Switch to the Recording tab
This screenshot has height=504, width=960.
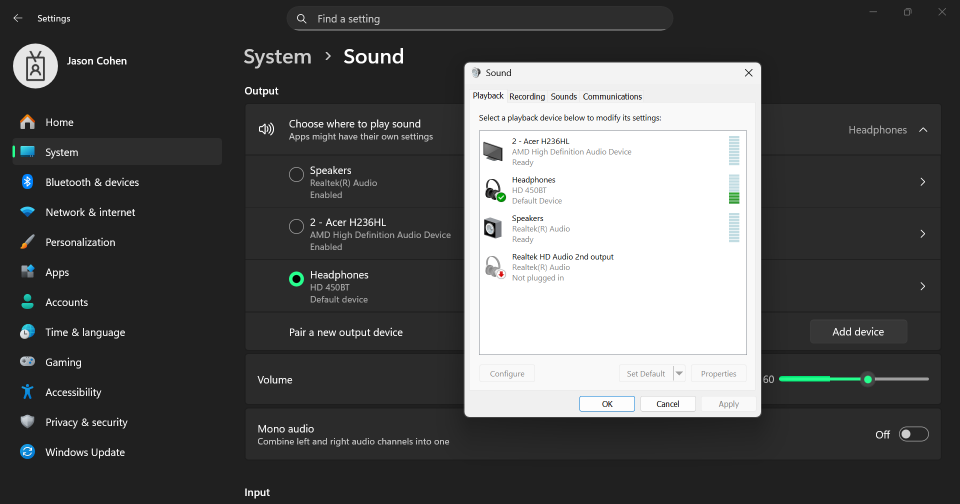(x=526, y=97)
